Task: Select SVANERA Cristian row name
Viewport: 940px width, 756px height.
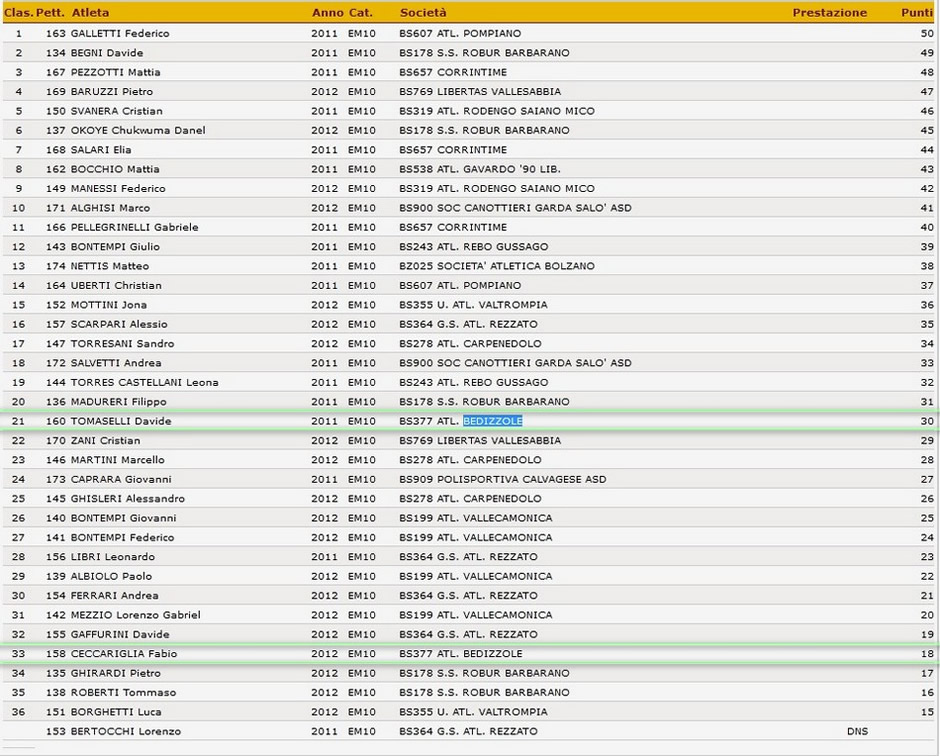Action: pos(117,111)
